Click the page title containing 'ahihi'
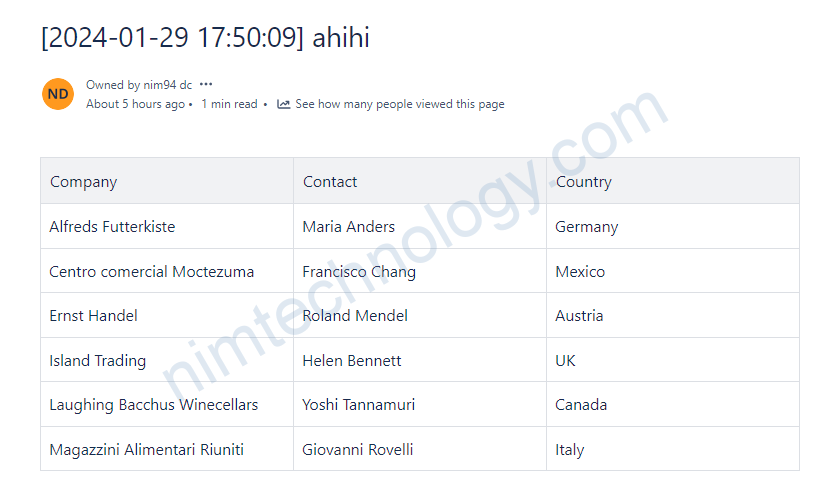This screenshot has width=832, height=495. tap(205, 38)
